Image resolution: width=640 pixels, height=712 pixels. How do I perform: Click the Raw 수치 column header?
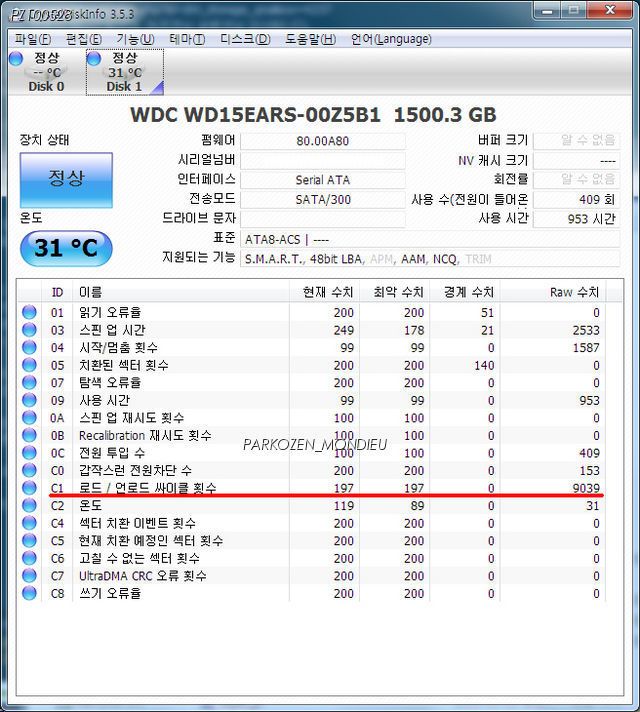[x=553, y=292]
